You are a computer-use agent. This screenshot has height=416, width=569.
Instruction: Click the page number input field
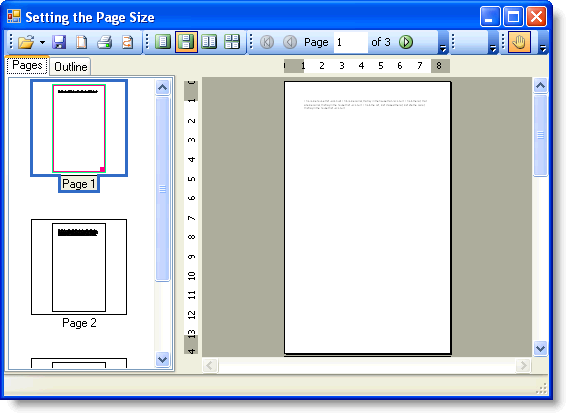(x=350, y=42)
